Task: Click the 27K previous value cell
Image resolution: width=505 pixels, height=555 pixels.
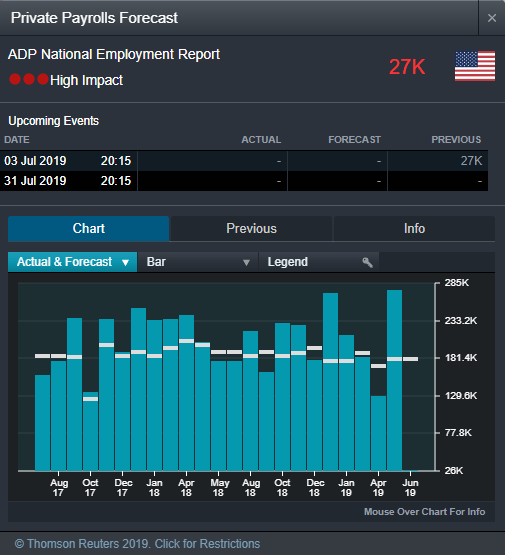Action: [x=471, y=161]
